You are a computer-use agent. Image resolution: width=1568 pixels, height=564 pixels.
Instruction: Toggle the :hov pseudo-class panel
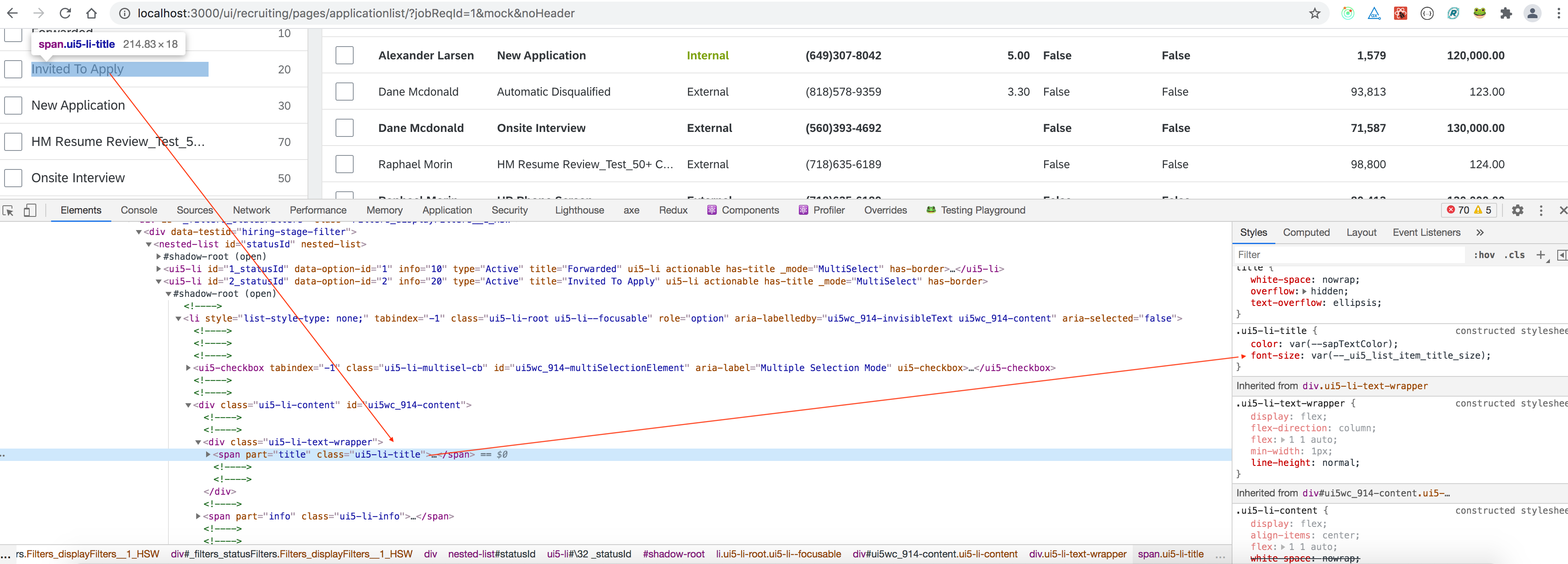tap(1485, 255)
